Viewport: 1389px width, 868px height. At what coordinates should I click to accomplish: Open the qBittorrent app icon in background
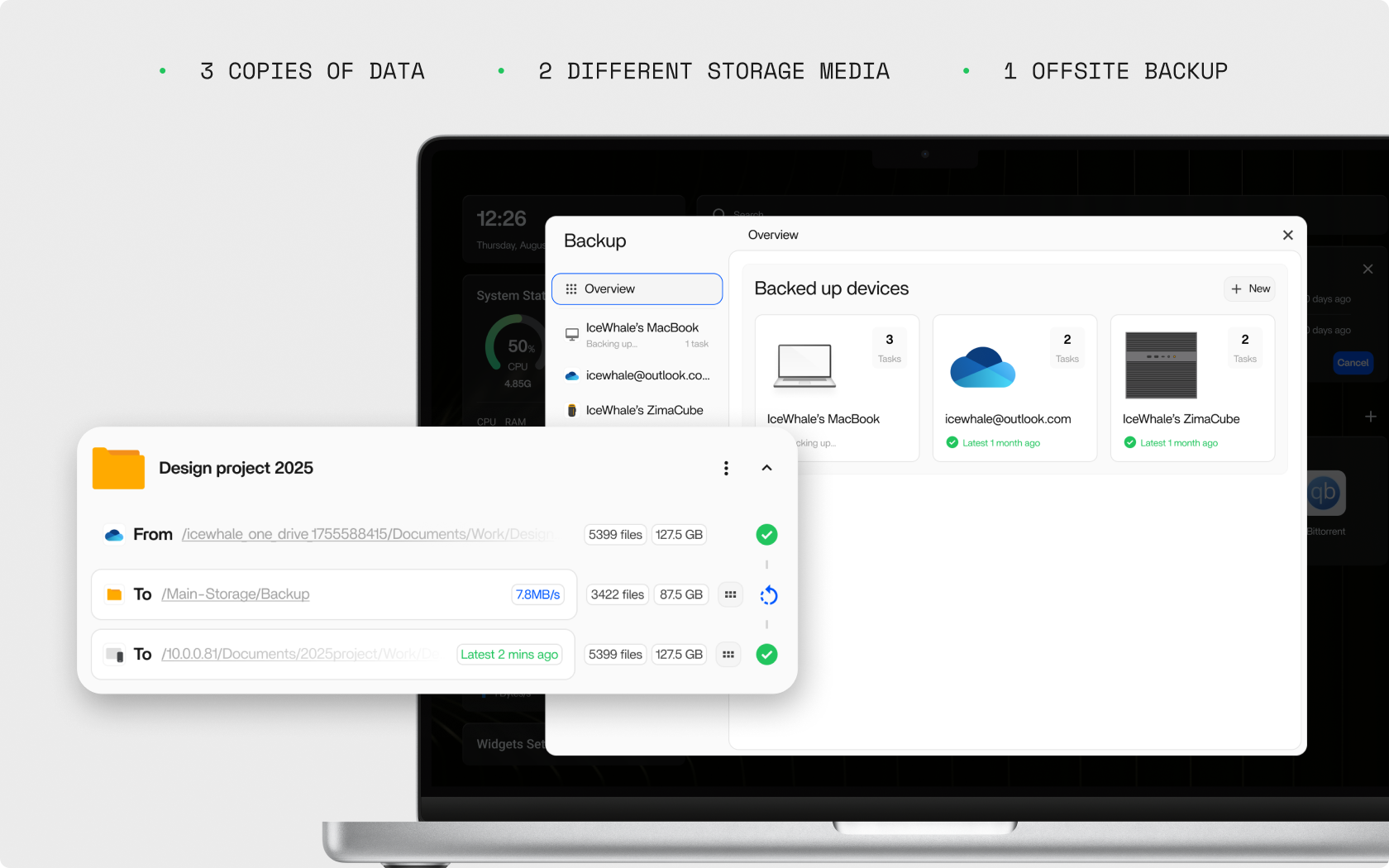pyautogui.click(x=1325, y=493)
